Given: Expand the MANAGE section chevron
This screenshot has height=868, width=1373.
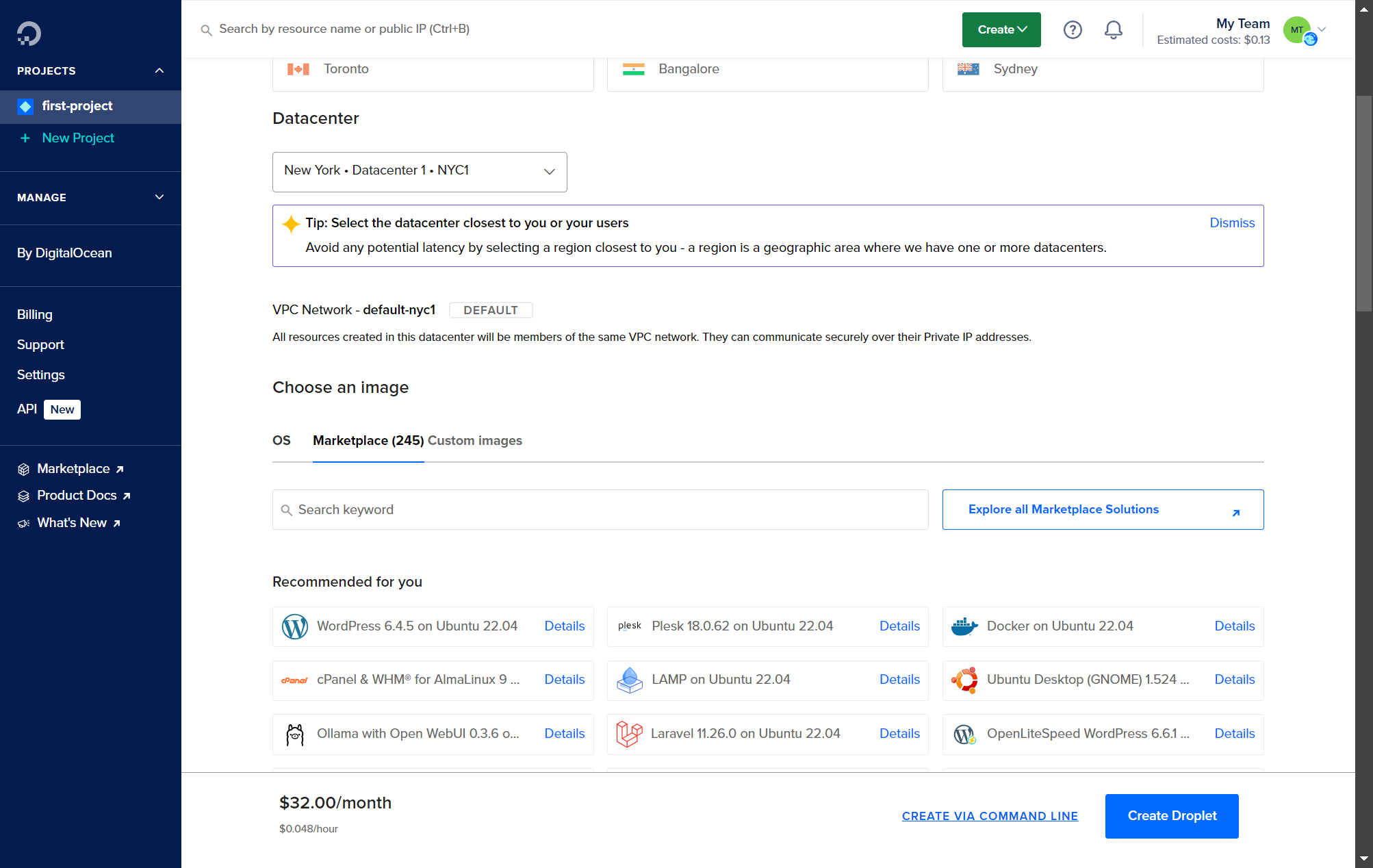Looking at the screenshot, I should click(x=159, y=197).
